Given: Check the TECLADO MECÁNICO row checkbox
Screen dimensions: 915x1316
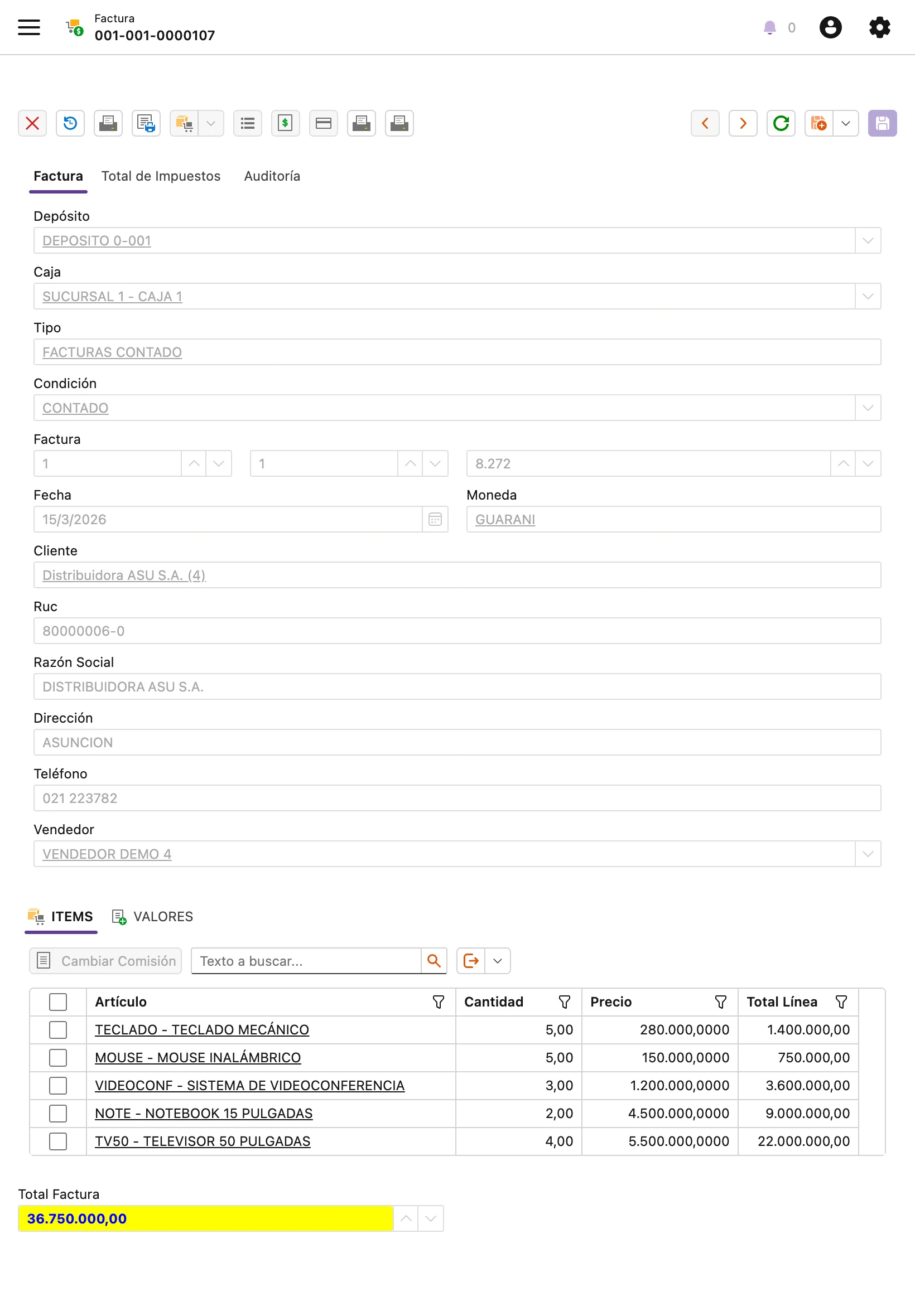Looking at the screenshot, I should click(x=58, y=1029).
